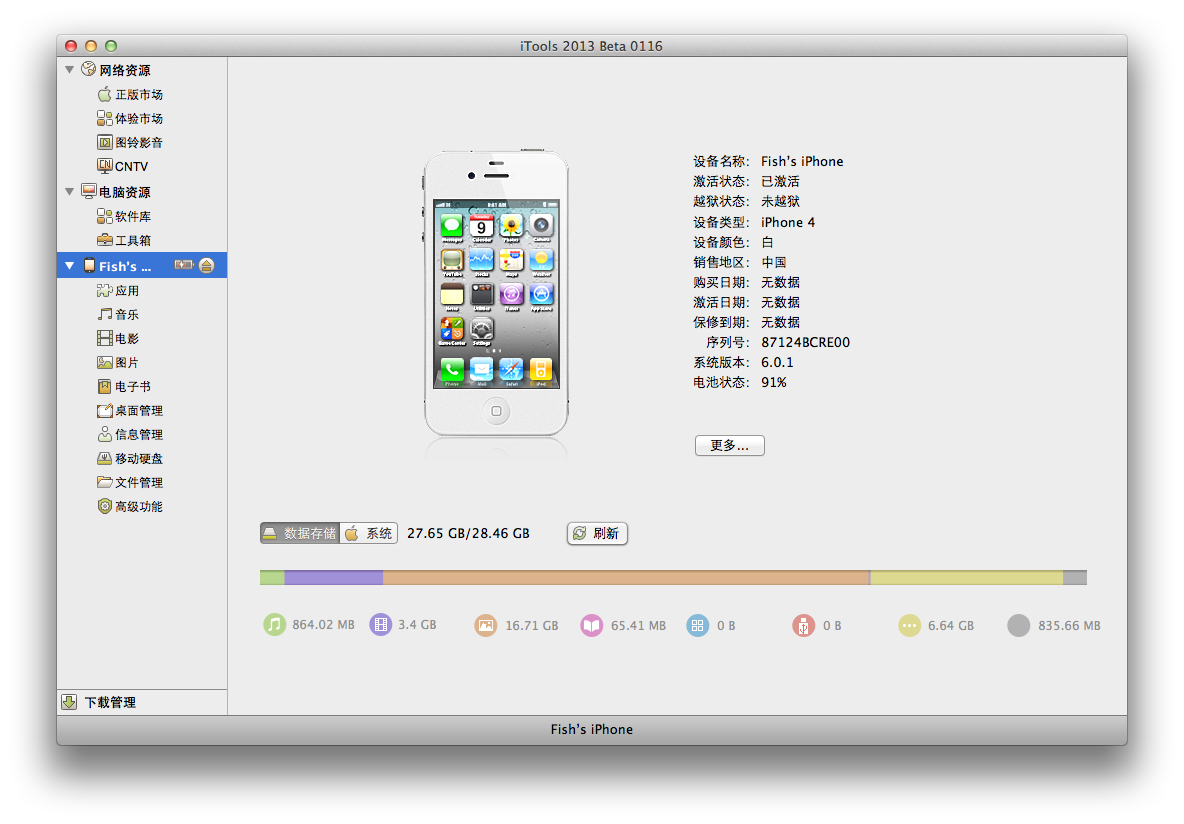Screen dimensions: 1184x824
Task: Click the gray free-space icon (835.66 MB)
Action: [x=1019, y=625]
